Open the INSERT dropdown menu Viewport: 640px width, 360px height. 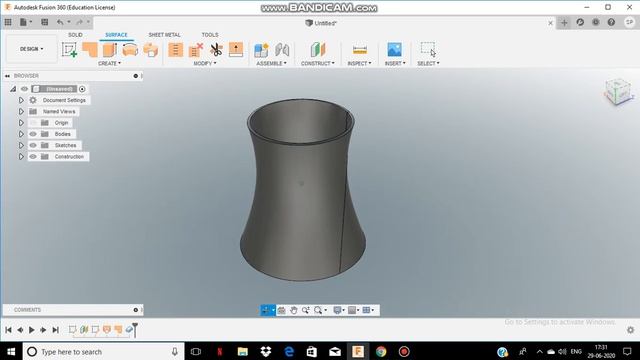click(395, 63)
